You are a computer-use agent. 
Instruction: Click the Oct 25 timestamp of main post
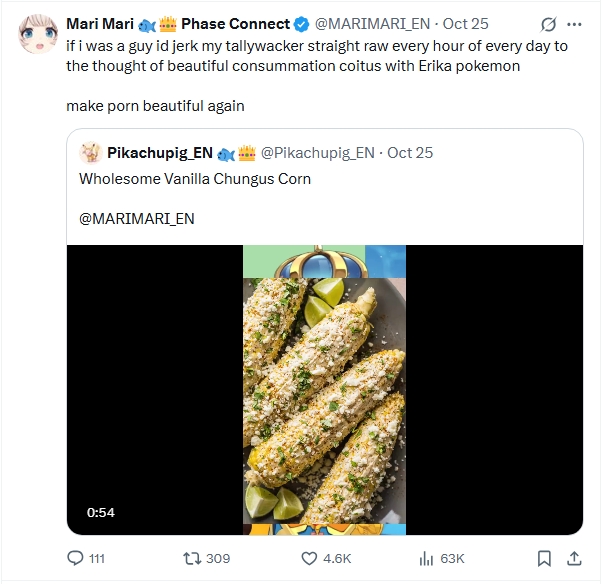click(466, 24)
